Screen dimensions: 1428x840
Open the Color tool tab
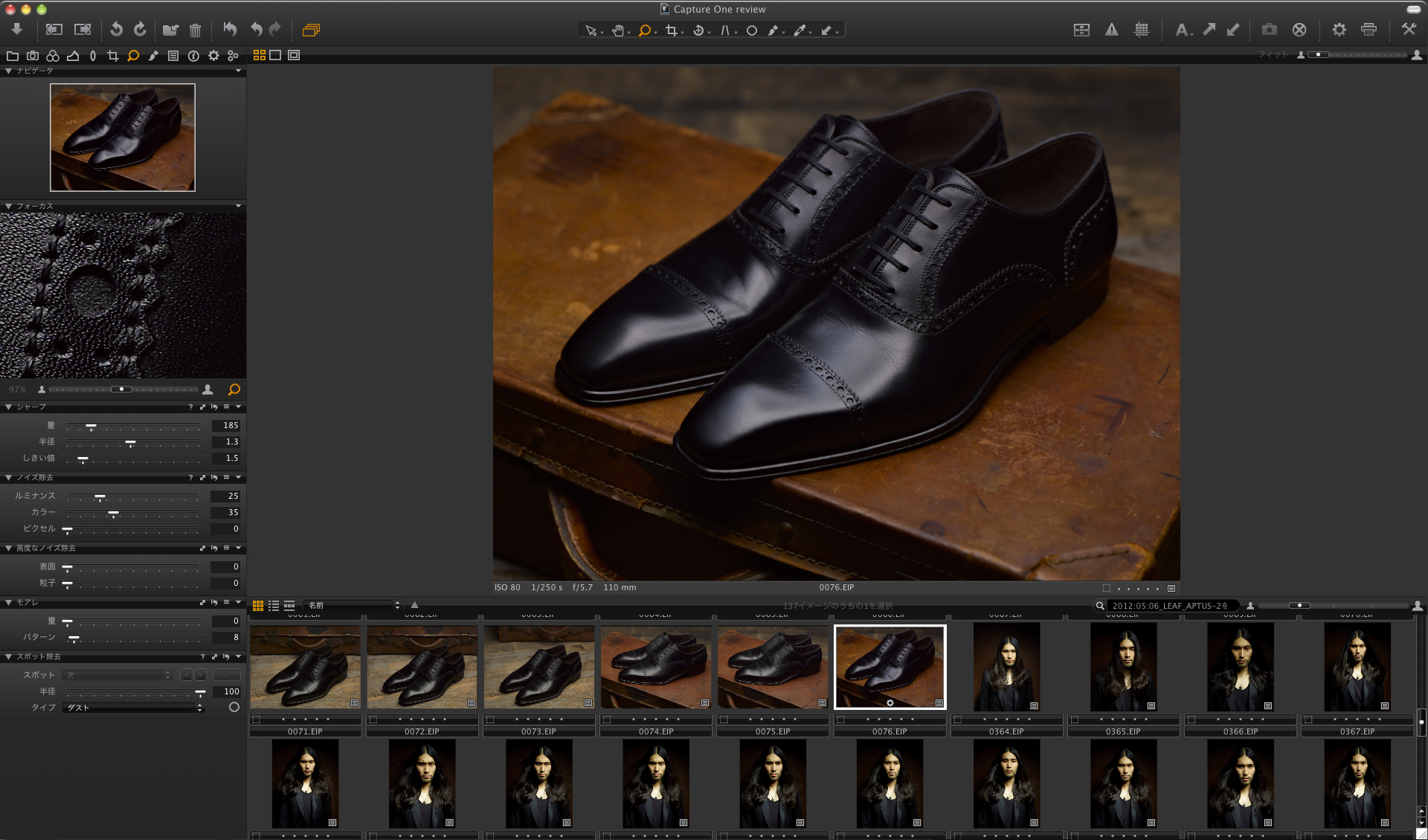point(53,56)
